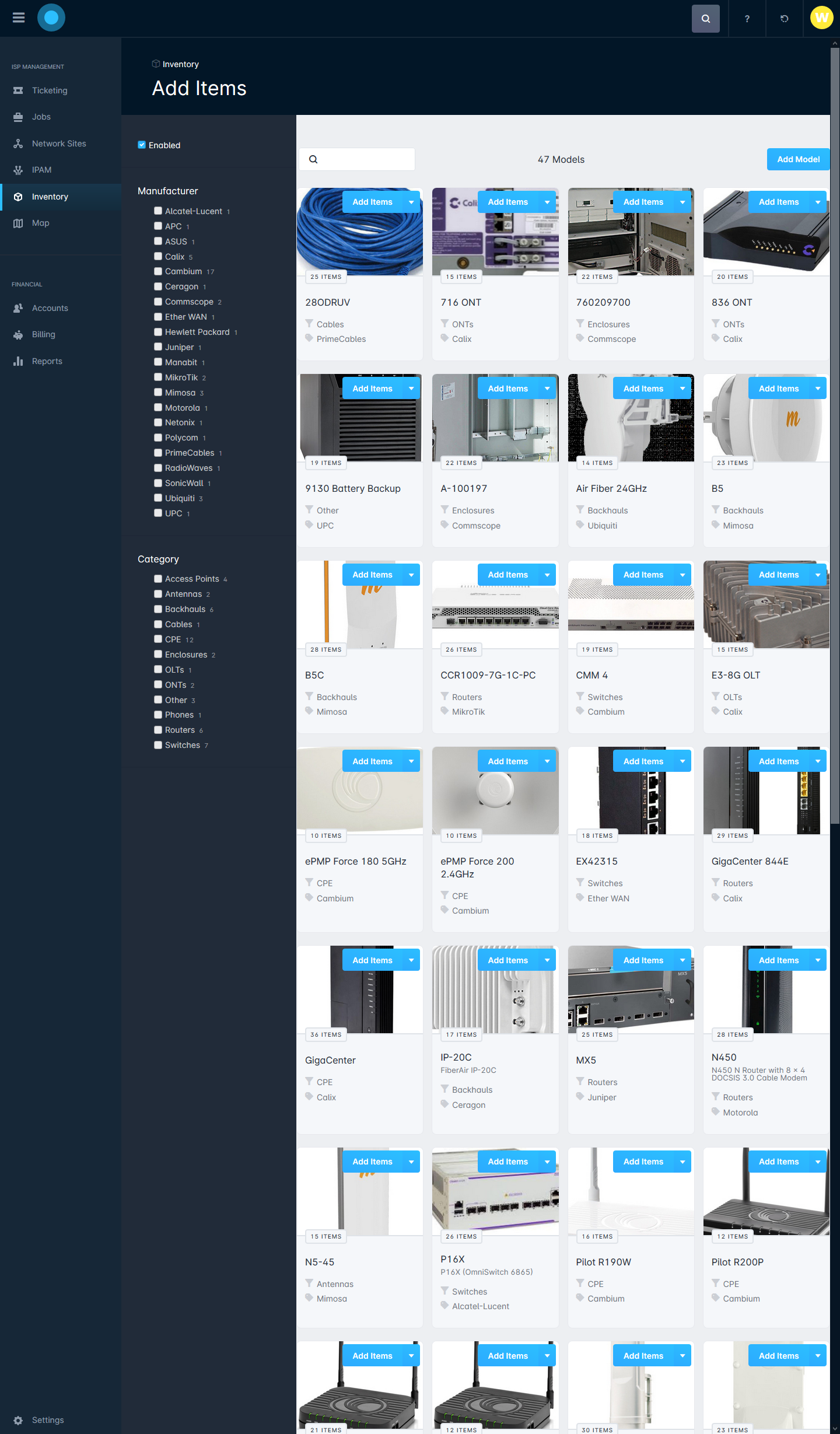Click the page vertical scrollbar
The width and height of the screenshot is (840, 1434).
835,435
